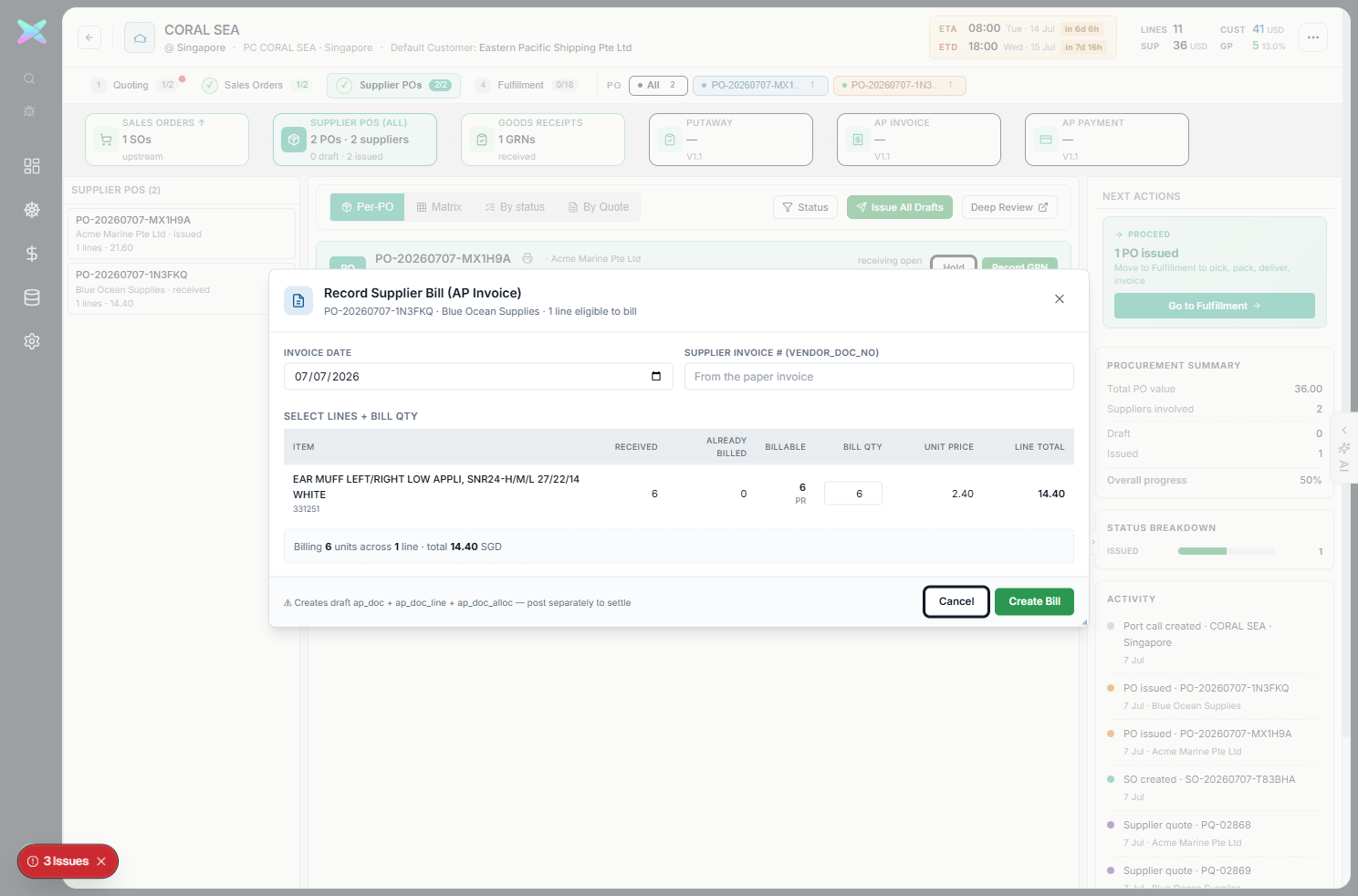The width and height of the screenshot is (1358, 896).
Task: Click Create Bill
Action: pos(1034,601)
